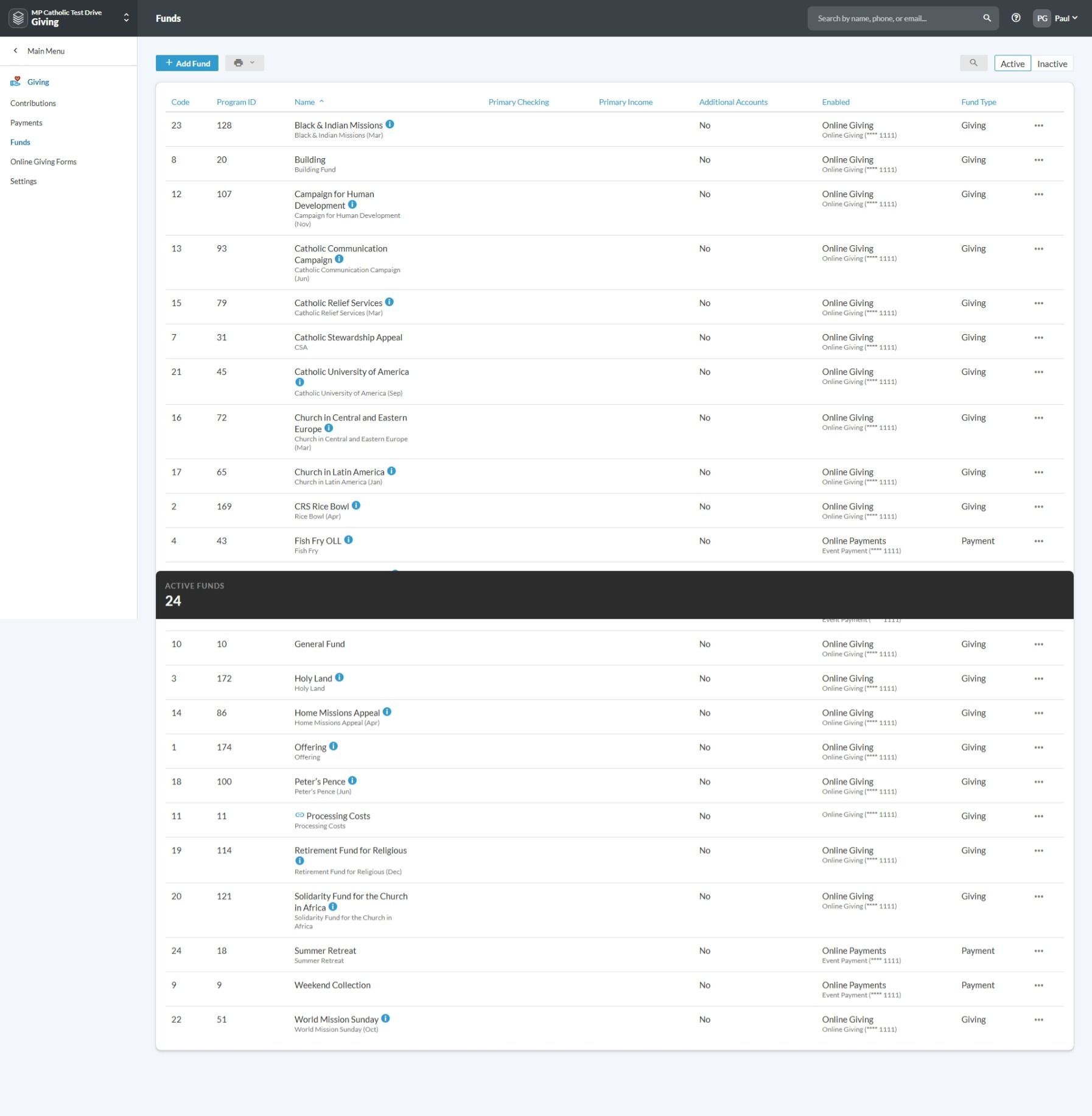
Task: Open the actions menu for Fish Fry OLL
Action: point(1038,542)
